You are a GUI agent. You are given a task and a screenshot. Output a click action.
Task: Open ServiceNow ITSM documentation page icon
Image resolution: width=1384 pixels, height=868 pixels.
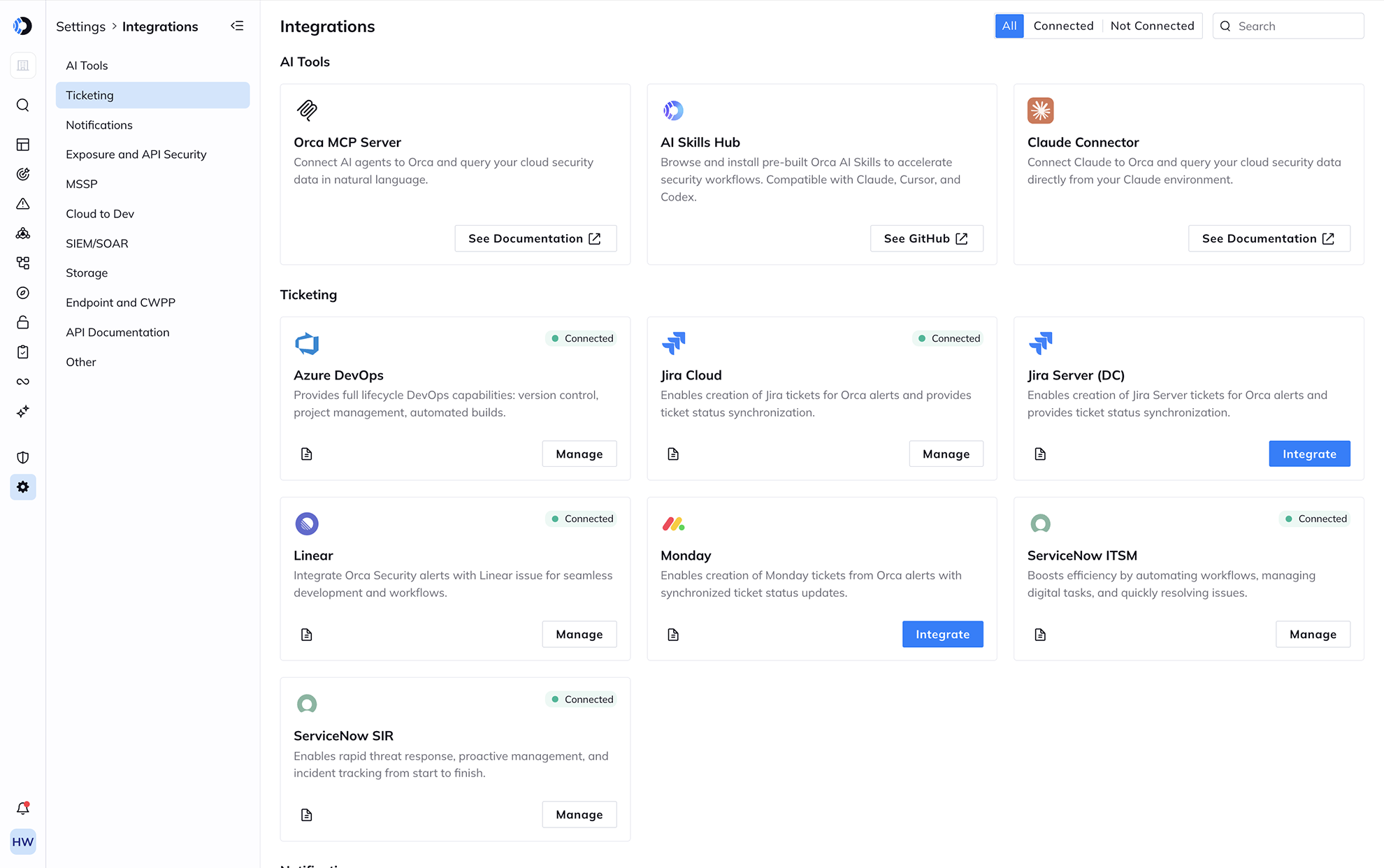[x=1040, y=635]
